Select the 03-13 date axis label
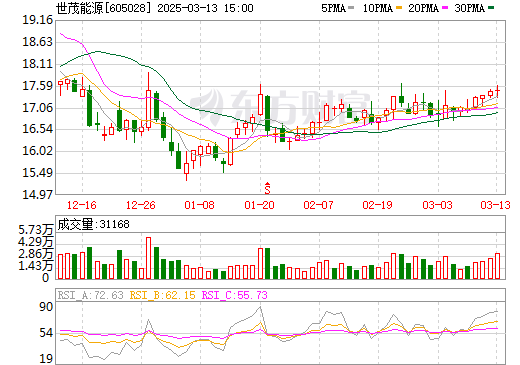Viewport: 520px width, 365px height. [495, 205]
